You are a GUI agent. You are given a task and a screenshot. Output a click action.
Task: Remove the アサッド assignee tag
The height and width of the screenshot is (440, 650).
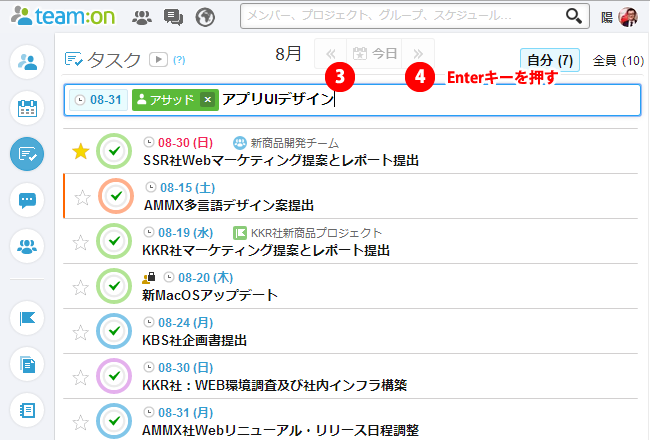click(x=208, y=100)
